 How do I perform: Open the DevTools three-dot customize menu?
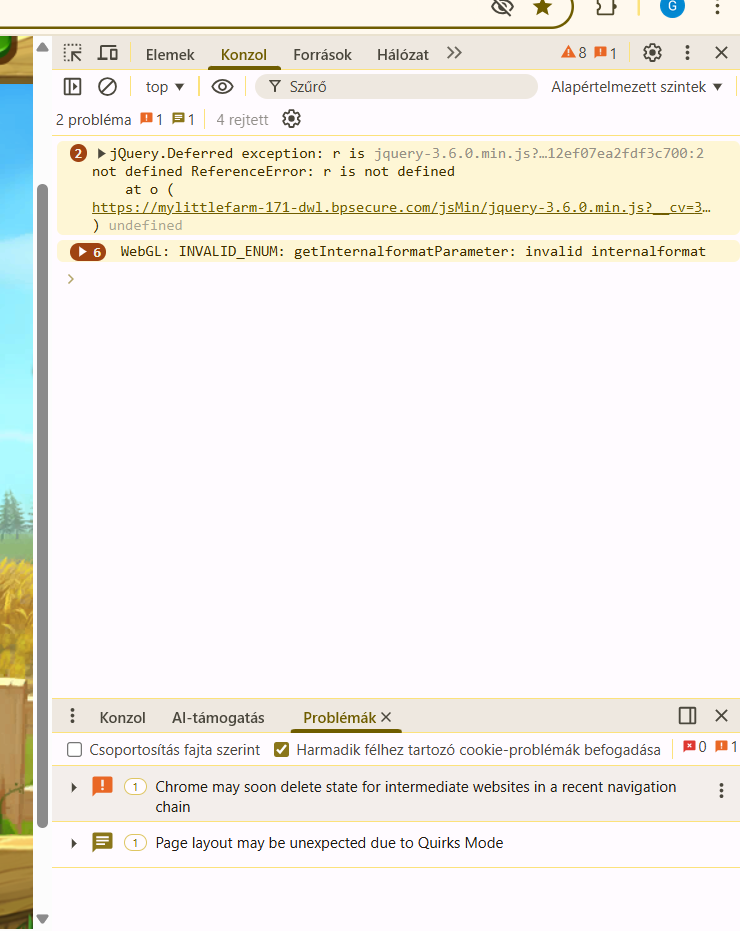687,53
